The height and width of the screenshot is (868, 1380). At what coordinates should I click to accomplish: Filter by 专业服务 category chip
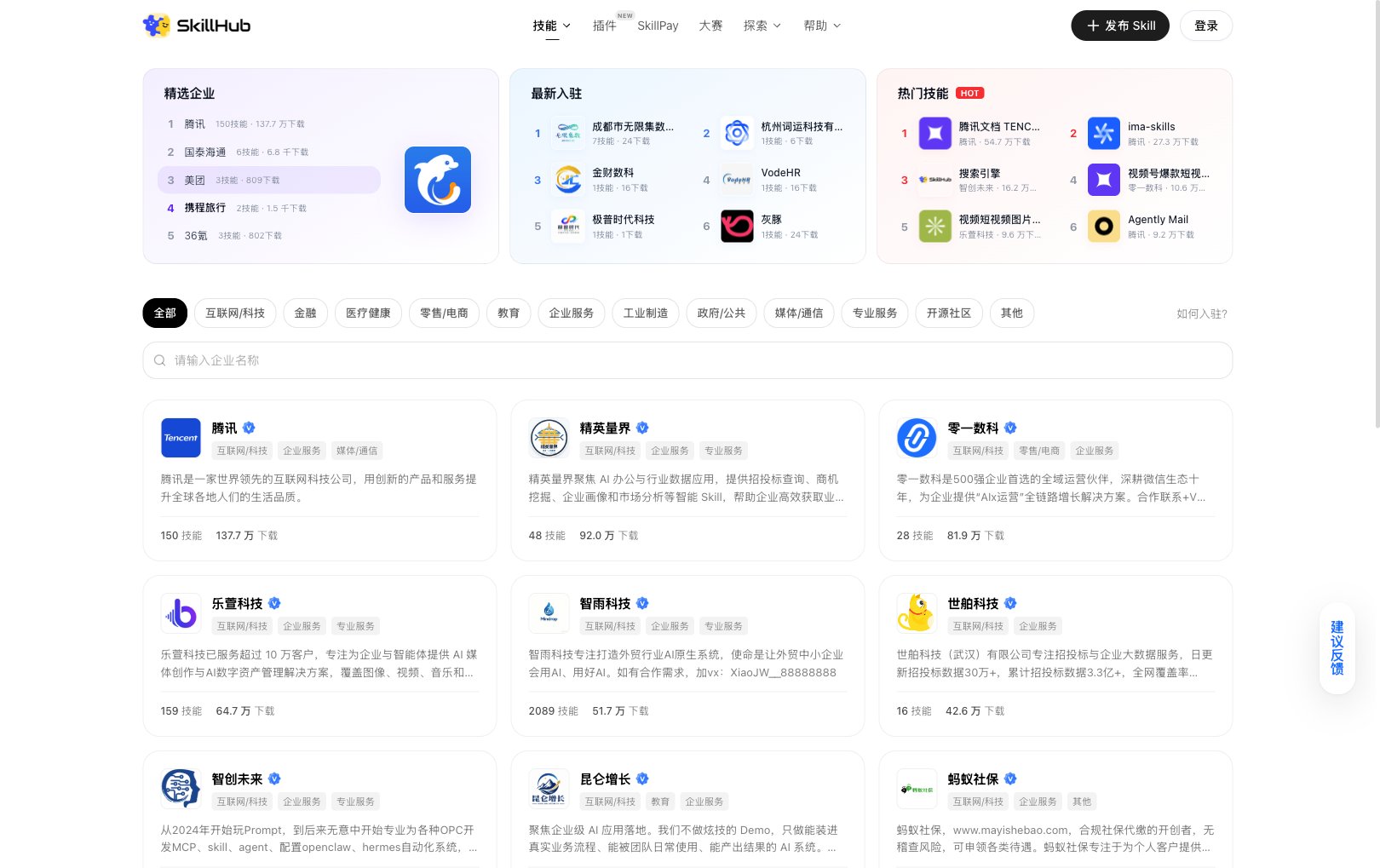pos(875,313)
